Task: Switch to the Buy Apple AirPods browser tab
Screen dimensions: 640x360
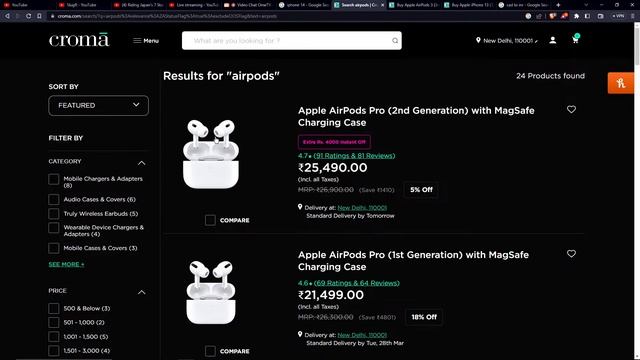Action: point(412,5)
